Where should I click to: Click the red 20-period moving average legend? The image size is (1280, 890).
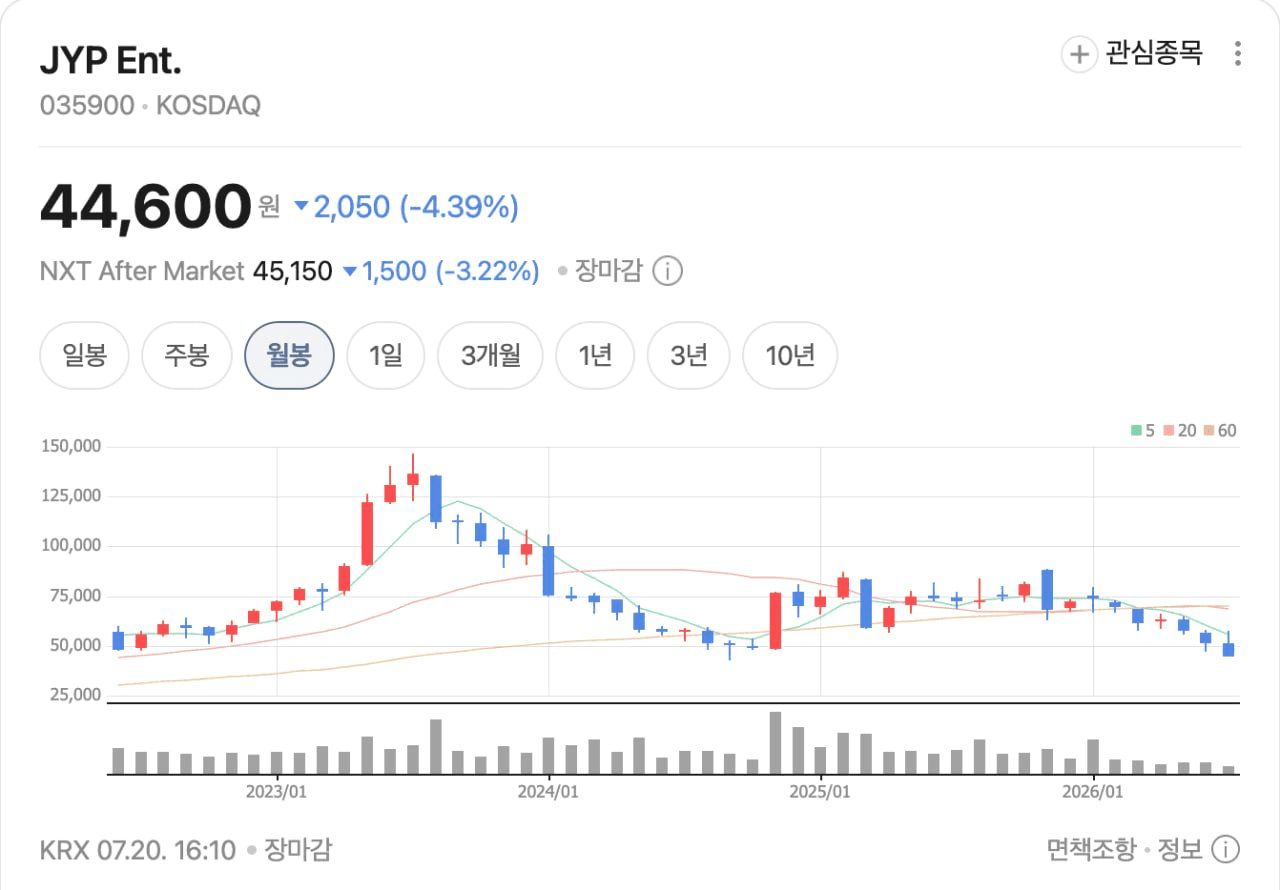(1180, 431)
